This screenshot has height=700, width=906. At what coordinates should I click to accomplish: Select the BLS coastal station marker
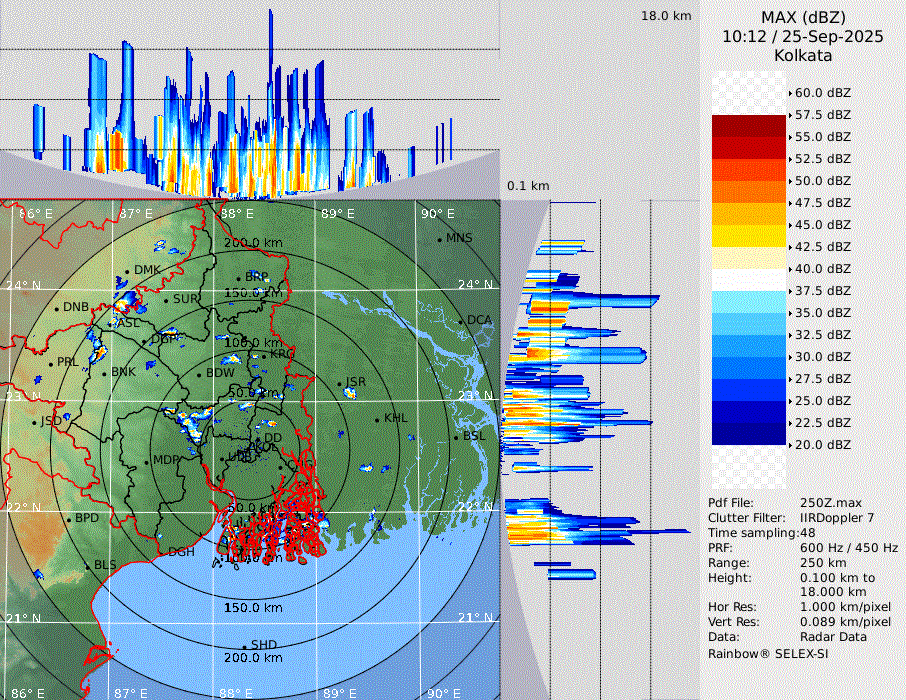[x=87, y=567]
